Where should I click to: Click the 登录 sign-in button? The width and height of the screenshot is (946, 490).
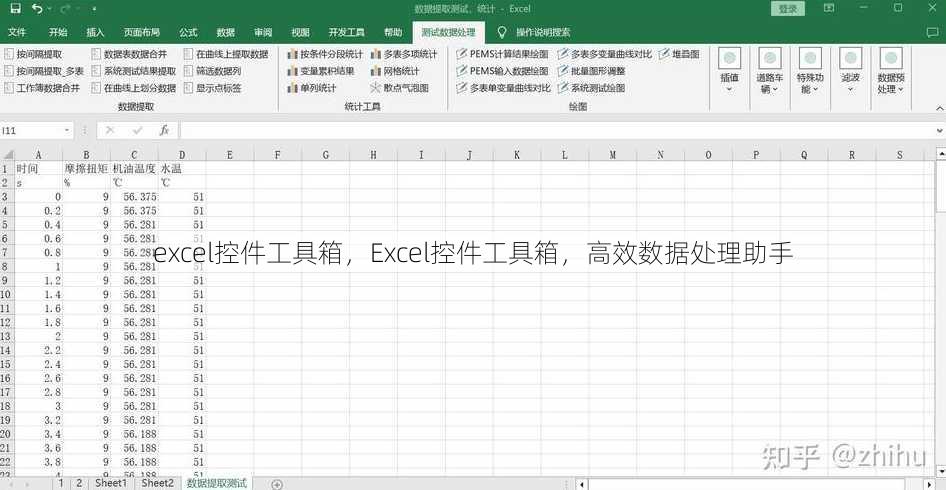point(788,8)
